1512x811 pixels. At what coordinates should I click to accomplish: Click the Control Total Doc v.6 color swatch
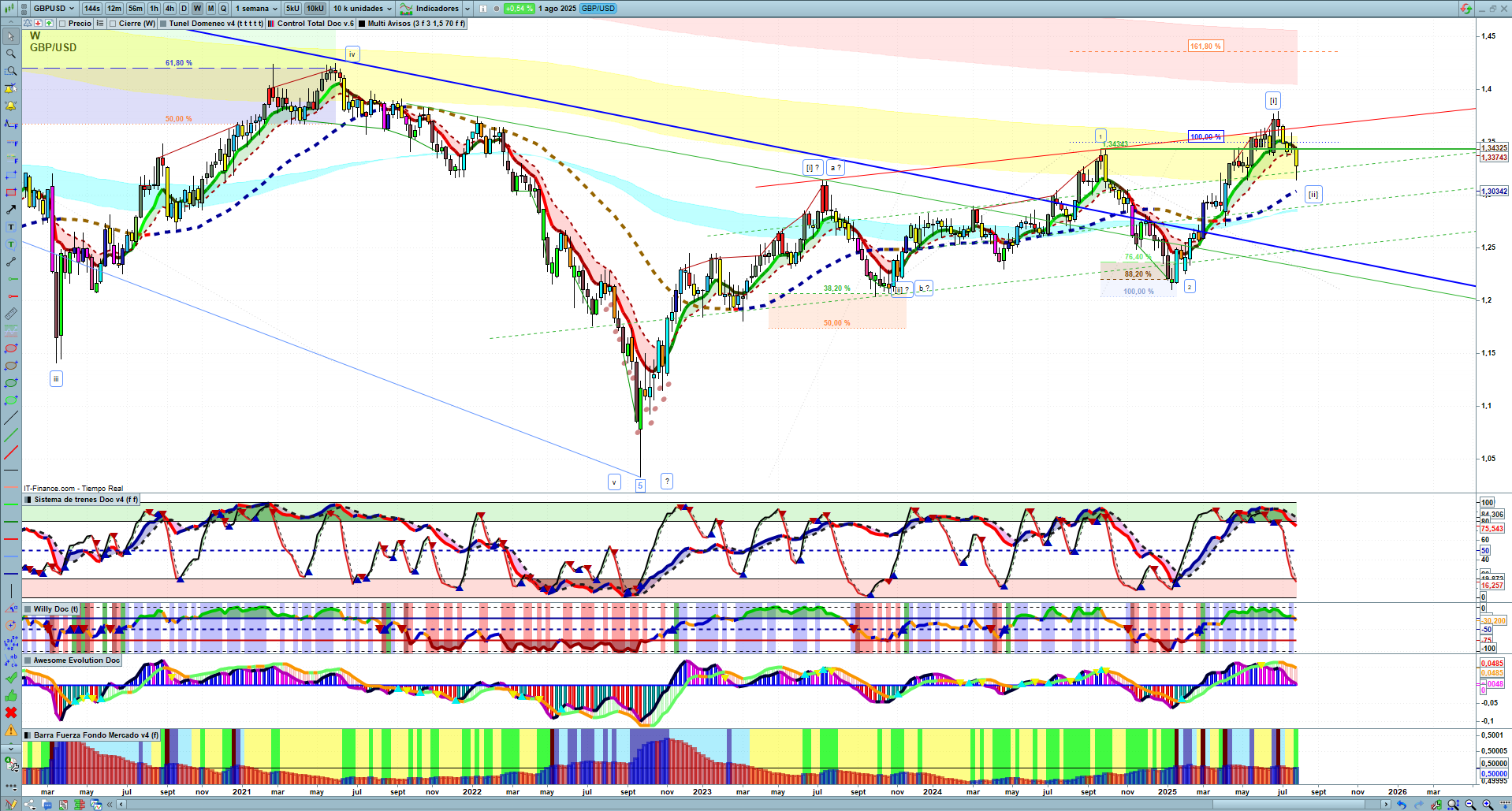click(x=271, y=24)
